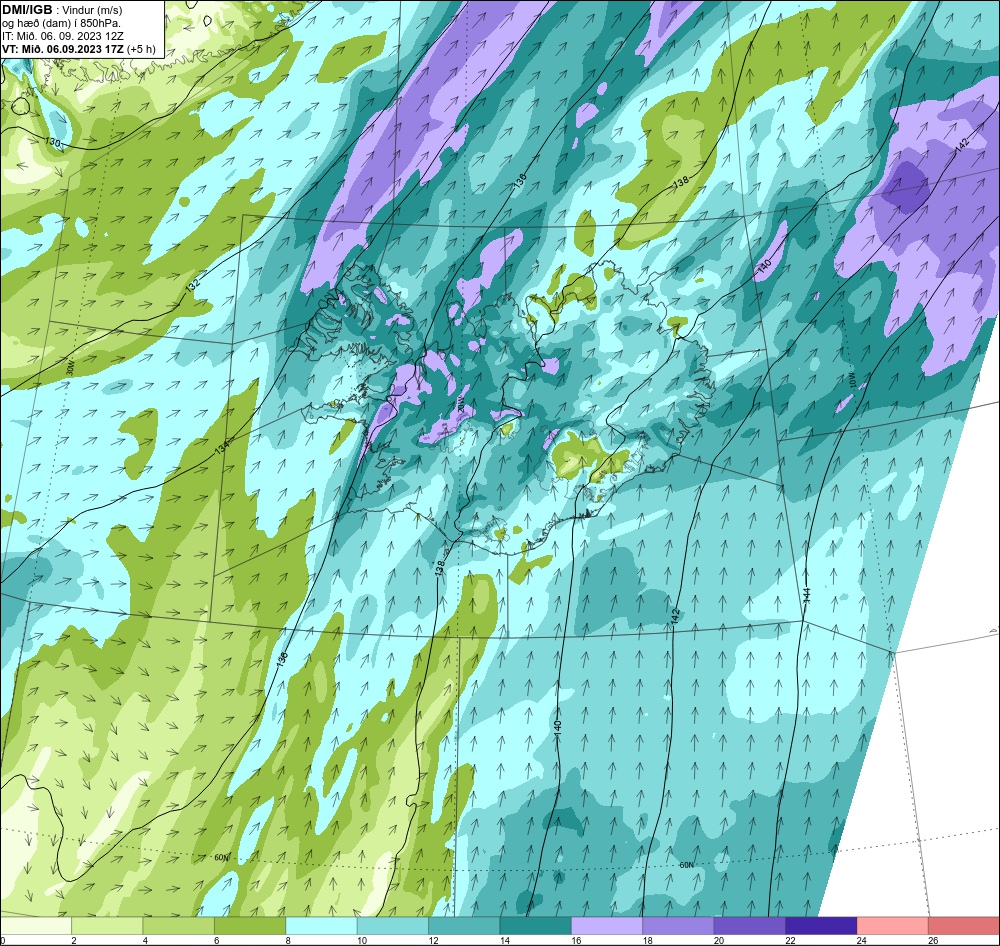Click the "30W" longitude label

pos(70,367)
